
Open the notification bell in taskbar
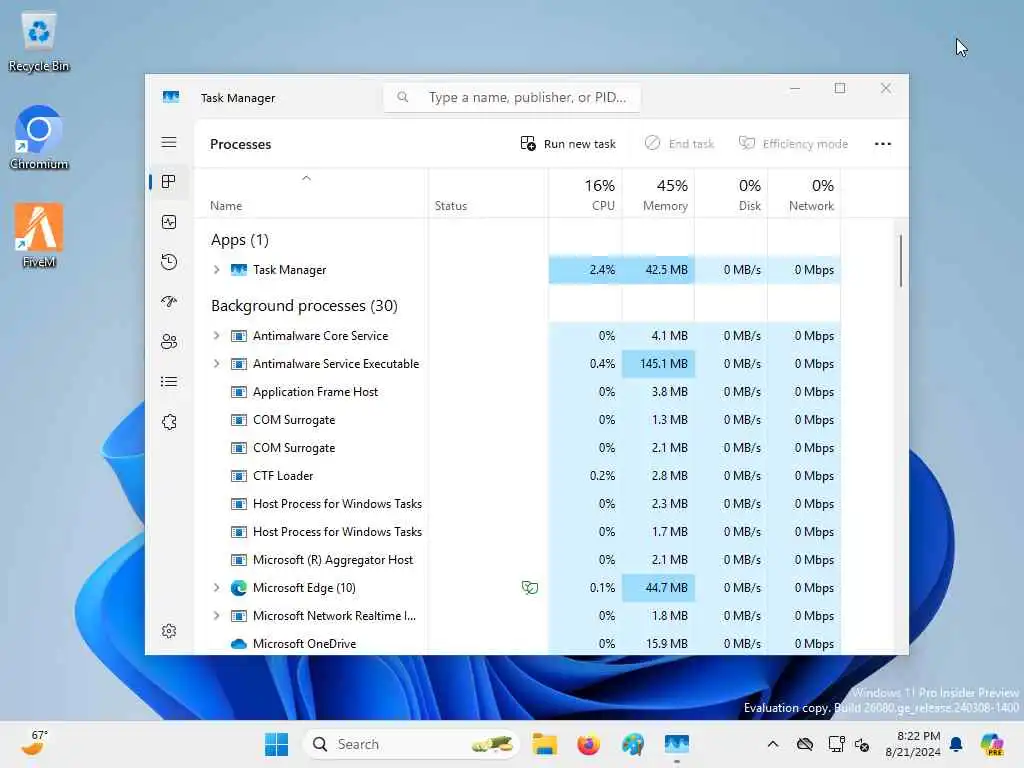[x=956, y=744]
